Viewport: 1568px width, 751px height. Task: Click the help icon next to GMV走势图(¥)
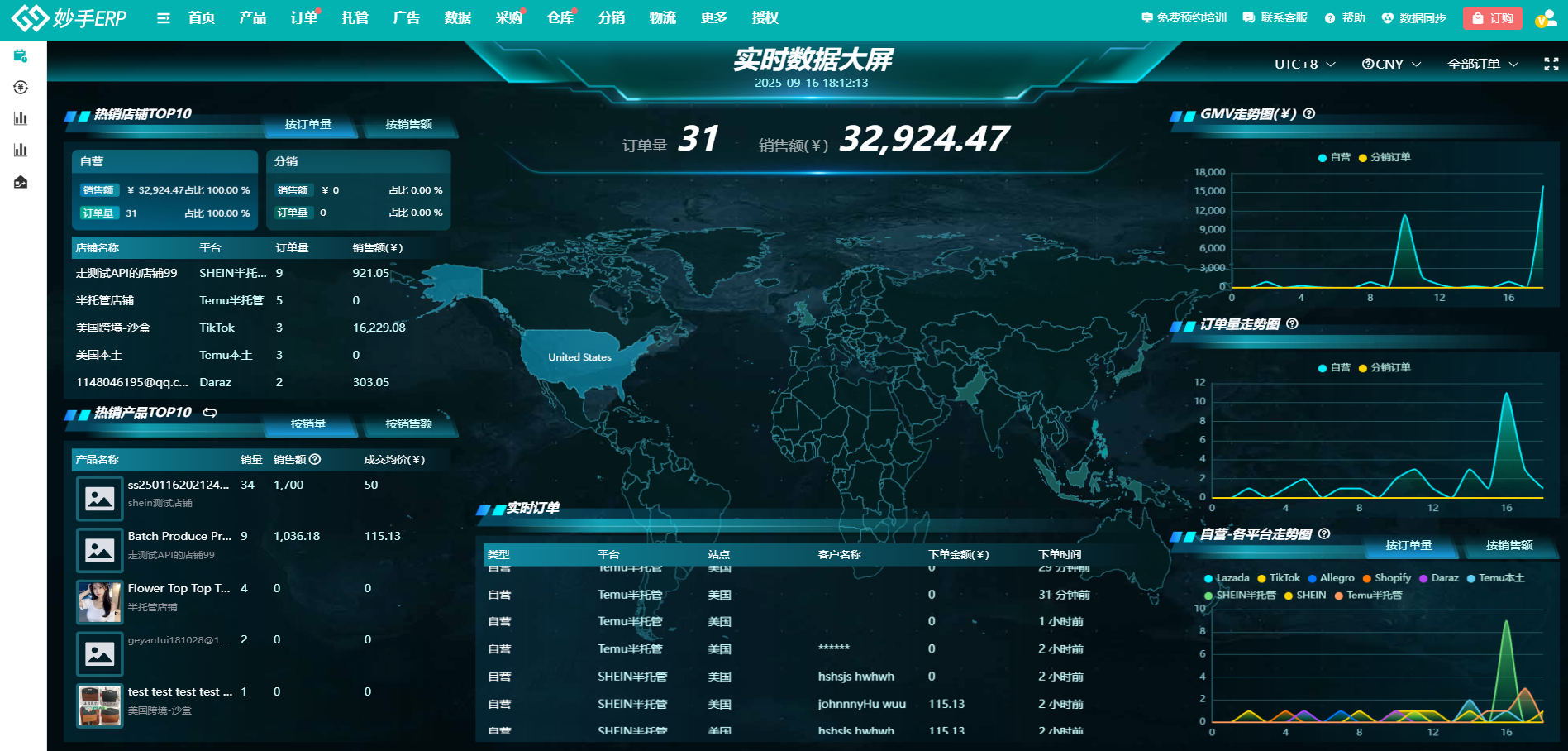click(1309, 114)
